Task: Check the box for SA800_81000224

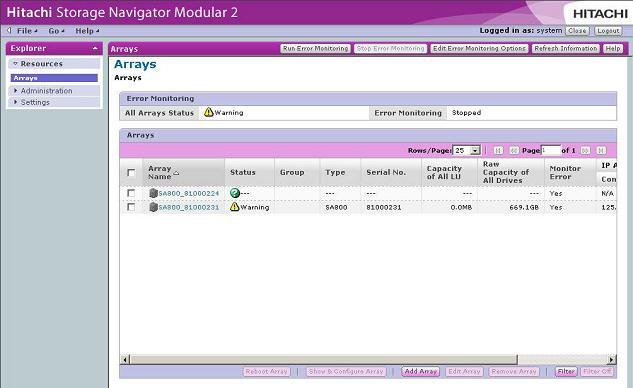Action: click(x=131, y=193)
